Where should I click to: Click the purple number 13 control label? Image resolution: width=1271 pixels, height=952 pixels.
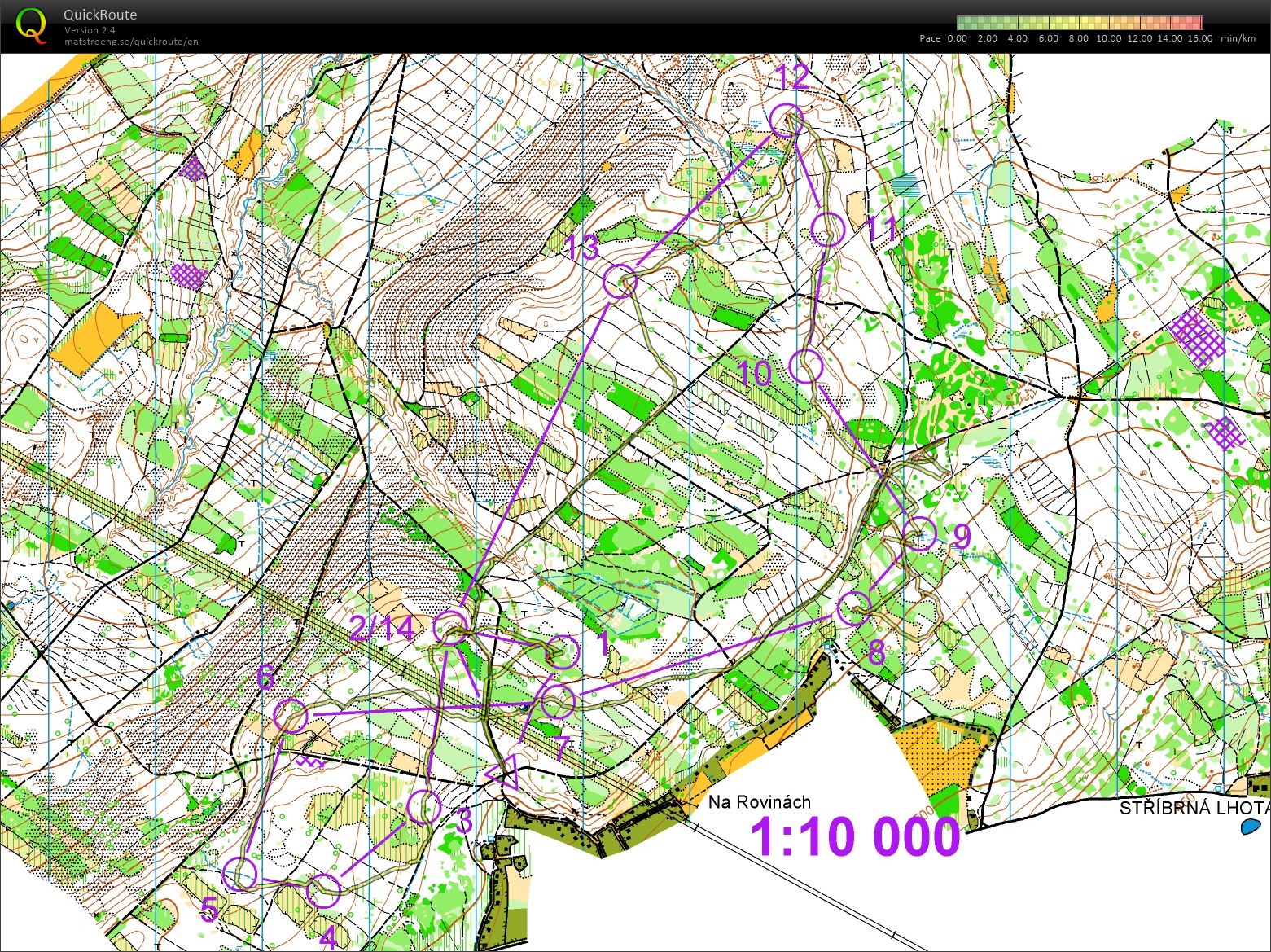583,248
